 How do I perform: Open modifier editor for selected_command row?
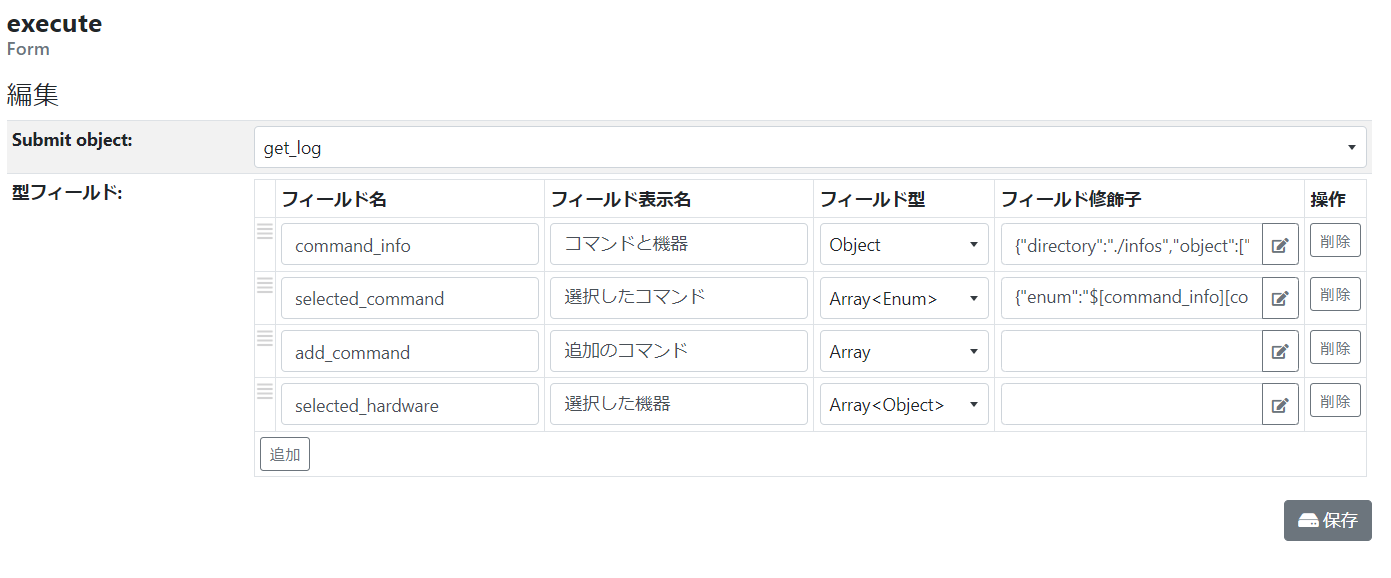(x=1280, y=298)
